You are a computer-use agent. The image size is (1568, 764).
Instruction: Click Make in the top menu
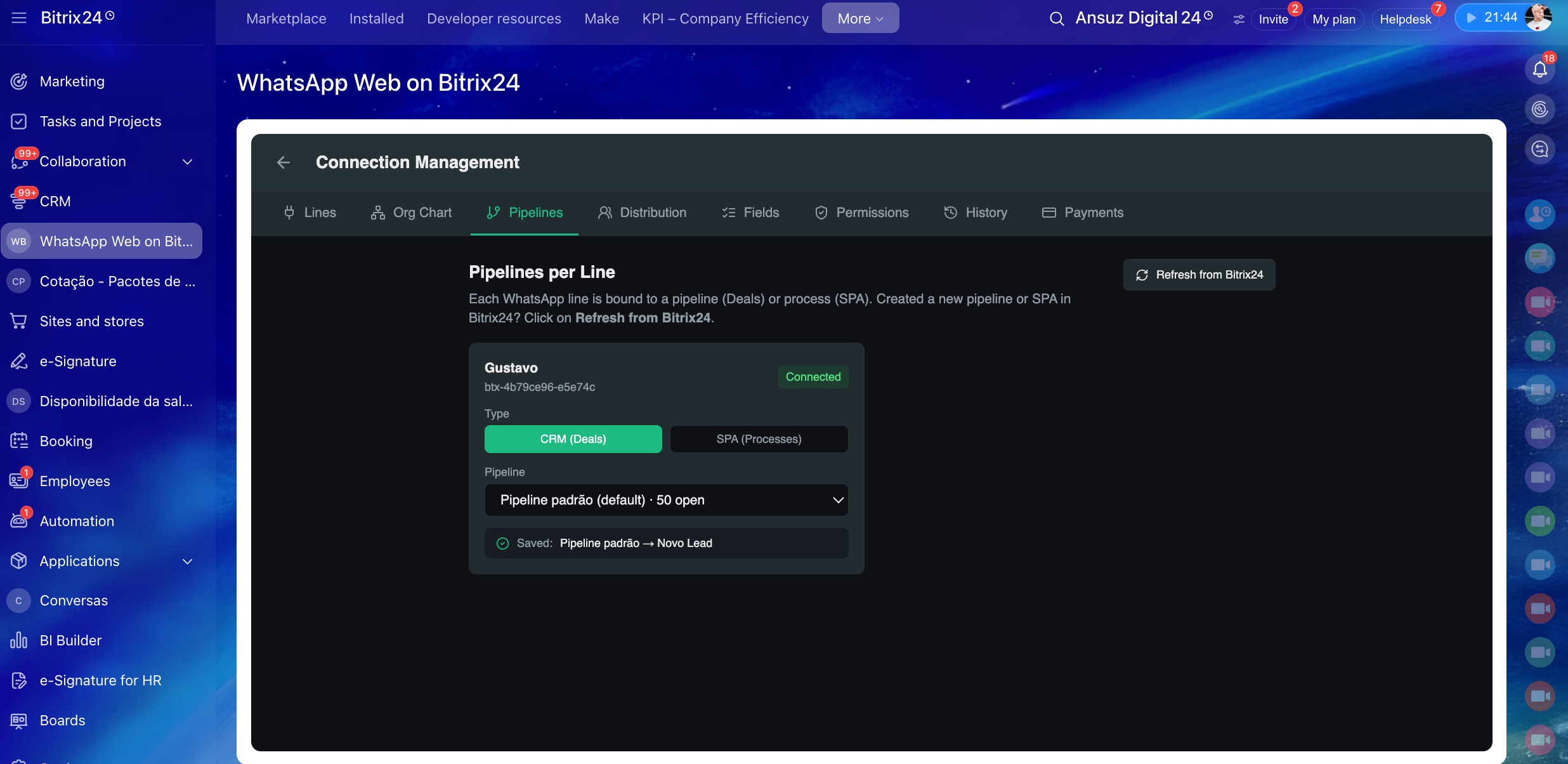pos(602,18)
